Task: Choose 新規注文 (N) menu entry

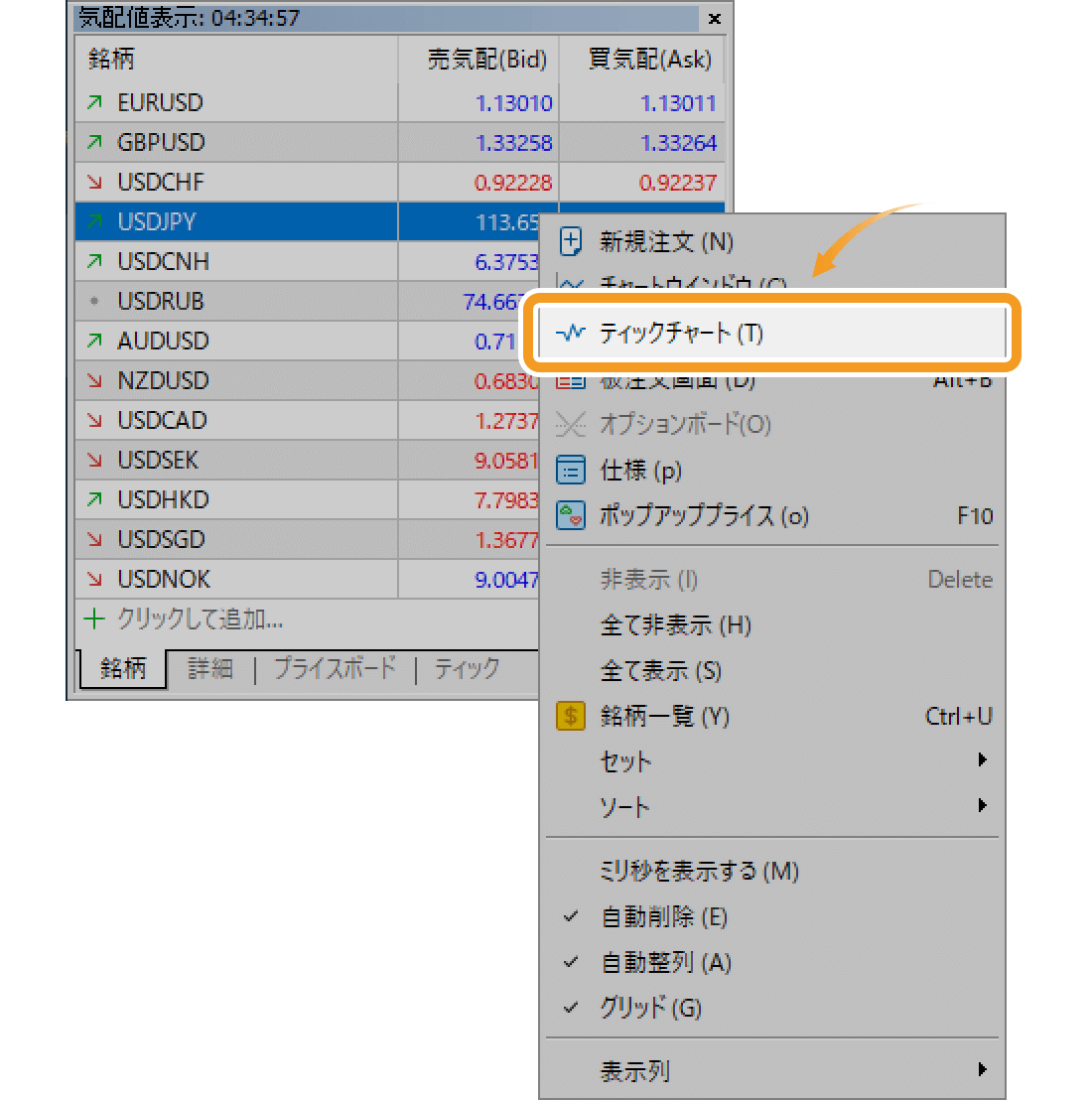Action: (771, 242)
